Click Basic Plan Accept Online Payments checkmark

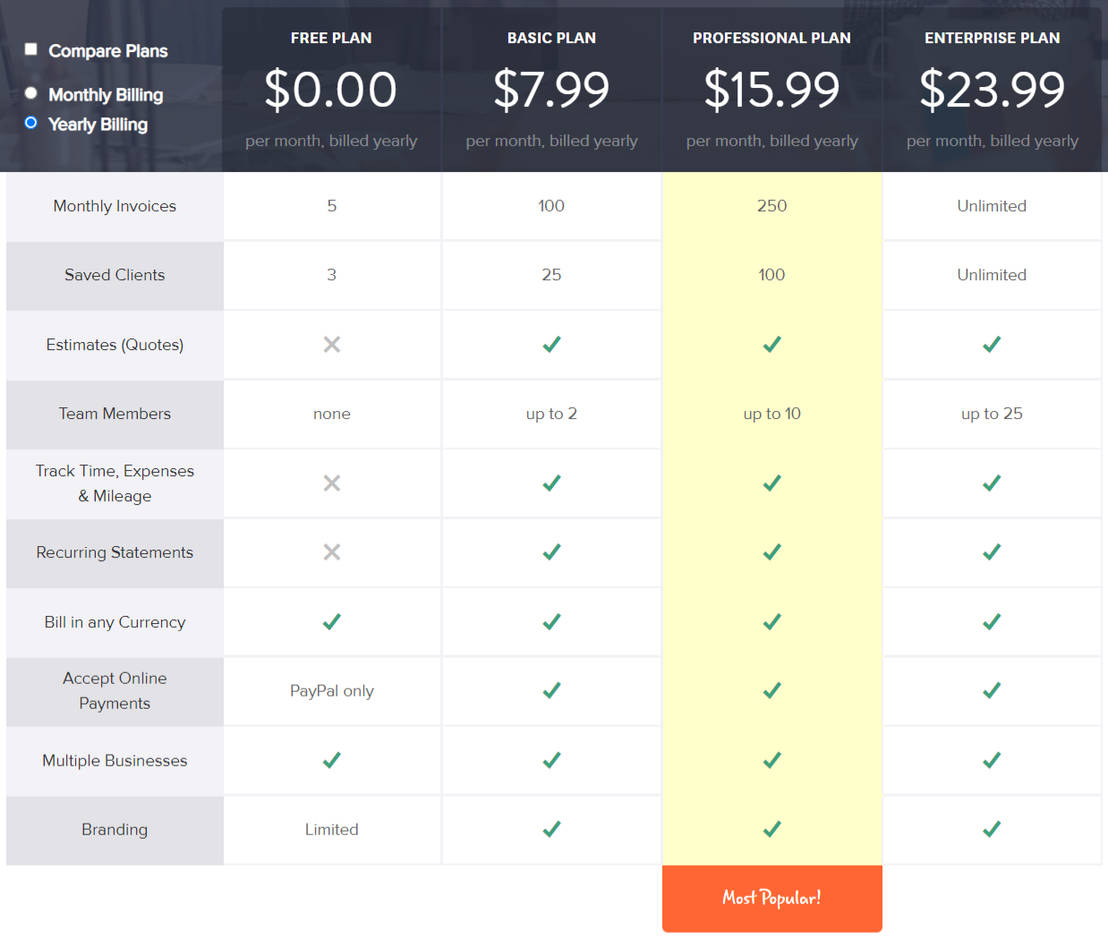coord(551,690)
